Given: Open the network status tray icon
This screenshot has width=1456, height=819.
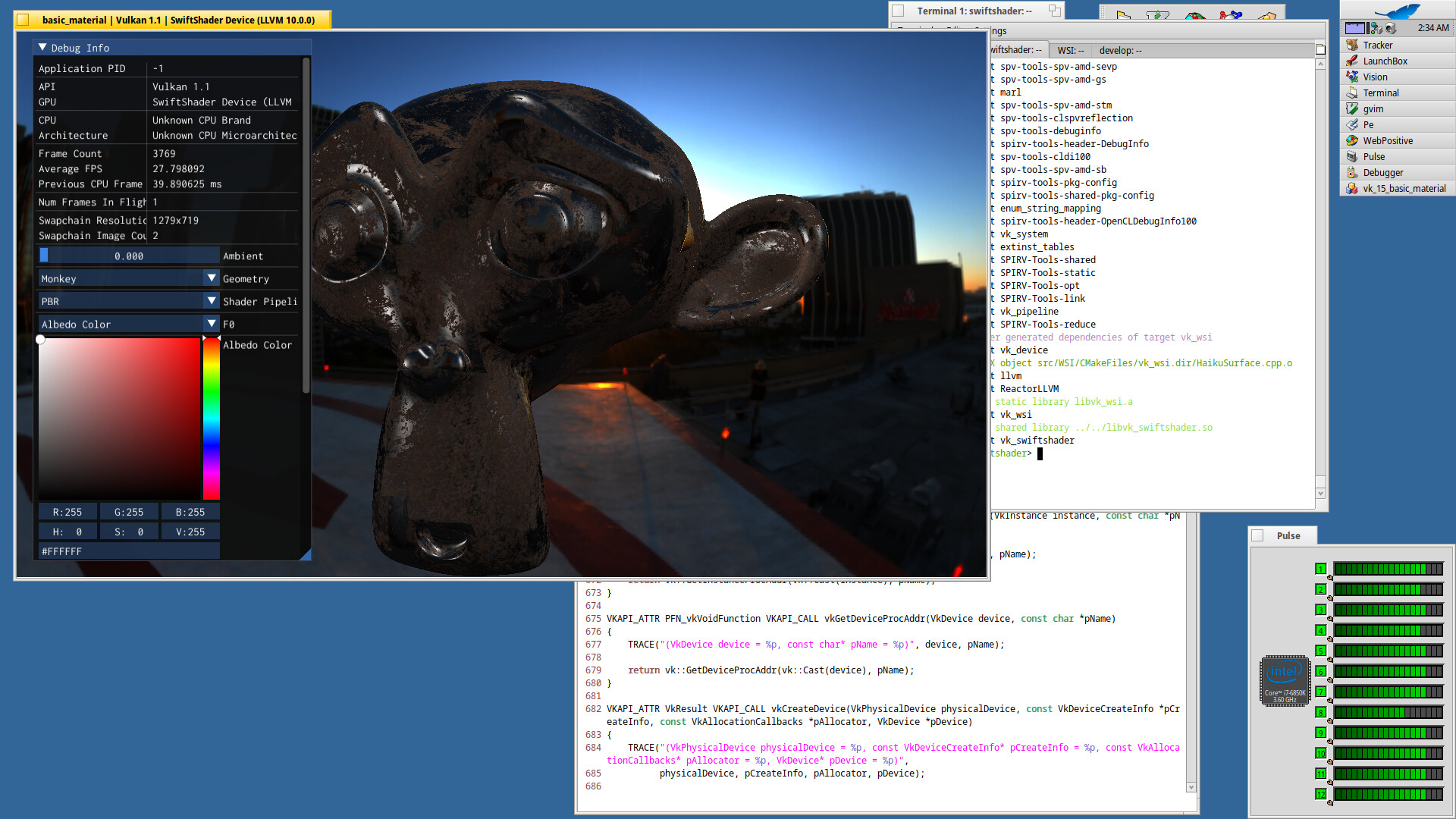Looking at the screenshot, I should (1376, 28).
